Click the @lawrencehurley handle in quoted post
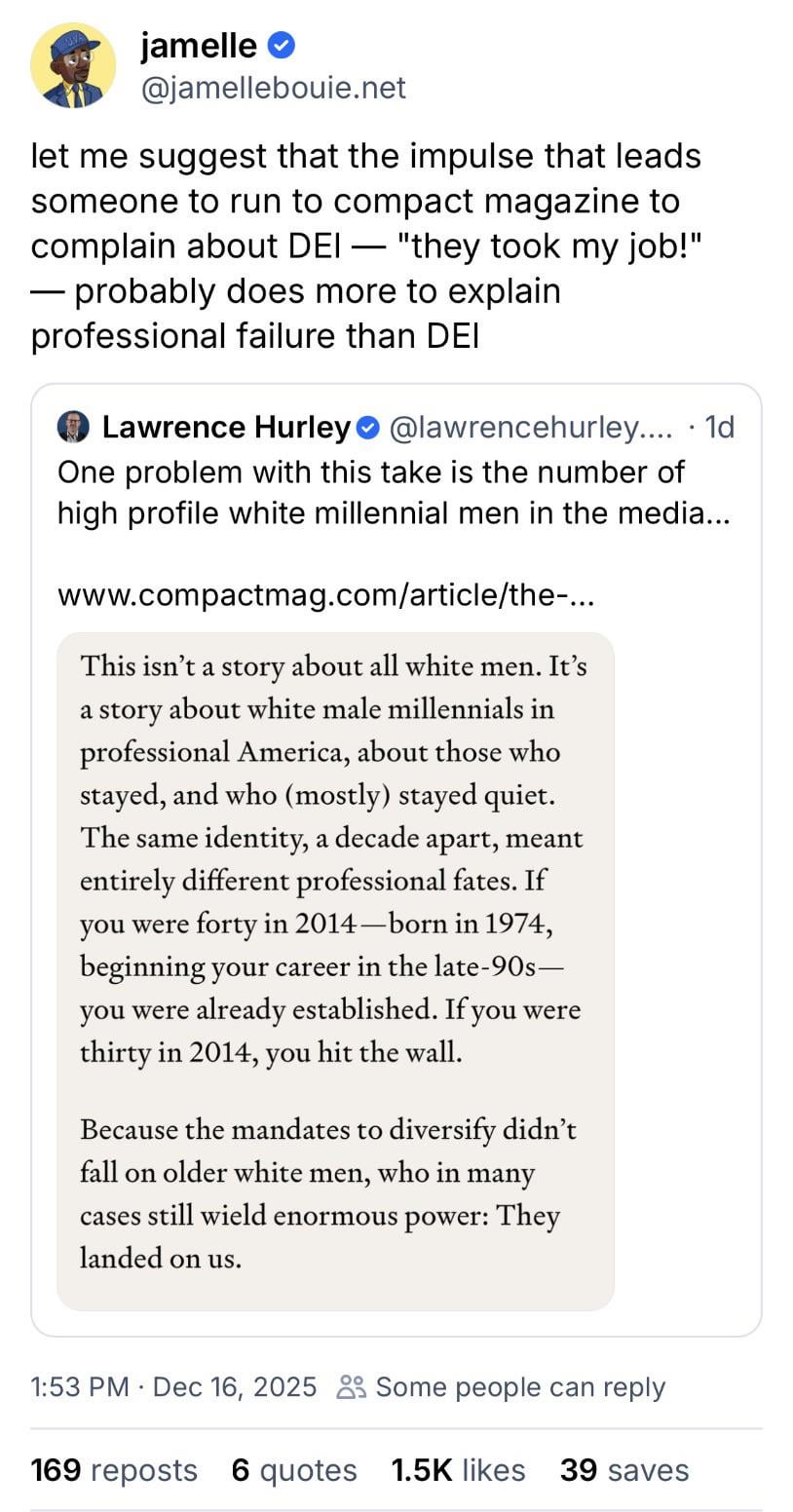Image resolution: width=793 pixels, height=1512 pixels. [x=530, y=427]
